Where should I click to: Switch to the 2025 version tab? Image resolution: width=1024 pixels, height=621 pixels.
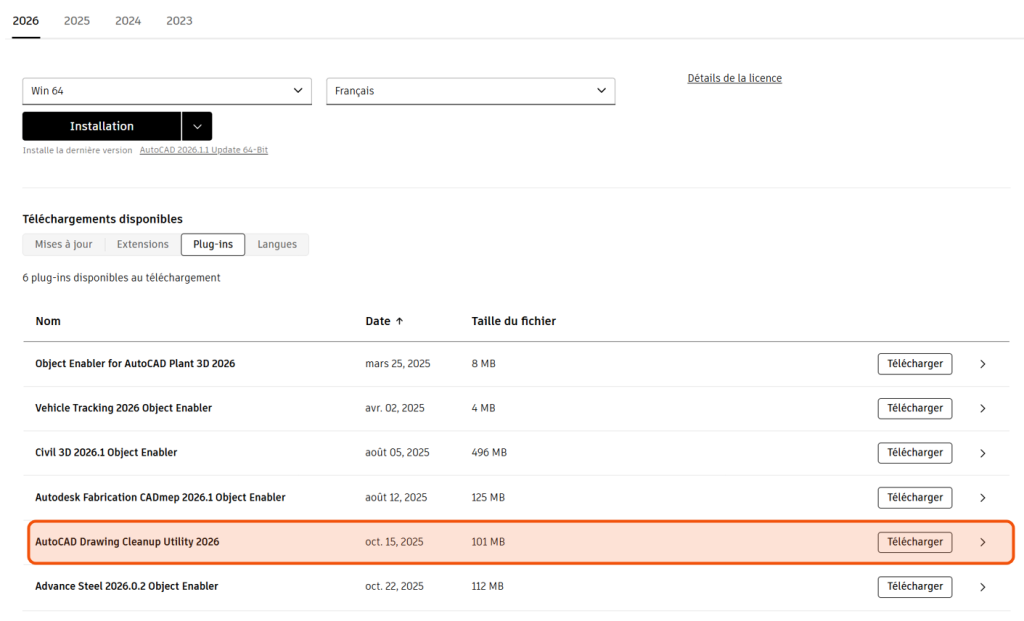tap(76, 21)
